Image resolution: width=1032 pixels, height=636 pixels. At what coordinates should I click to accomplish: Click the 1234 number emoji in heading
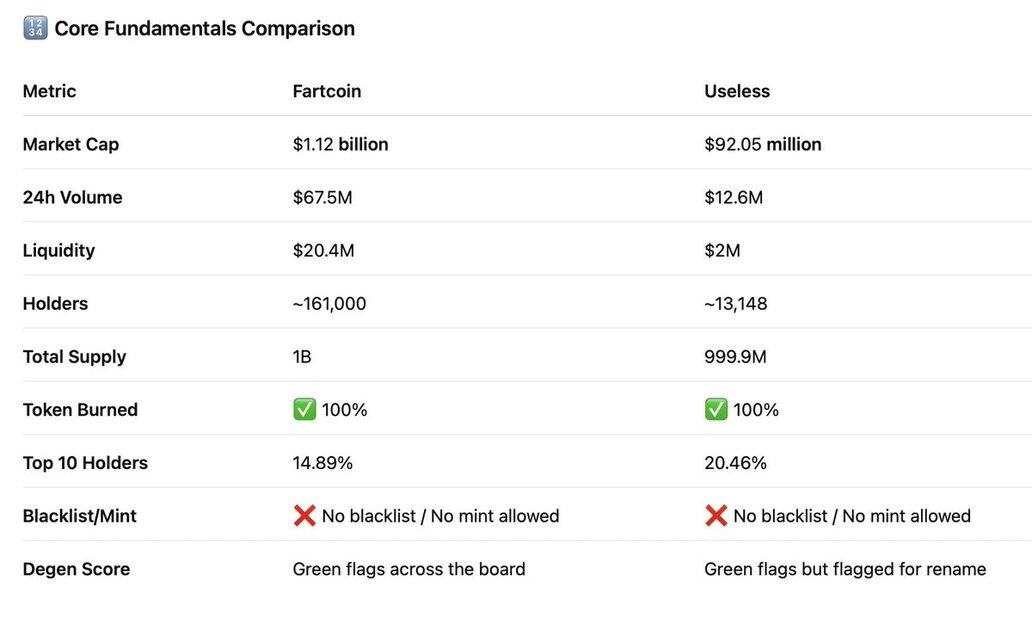(x=35, y=29)
